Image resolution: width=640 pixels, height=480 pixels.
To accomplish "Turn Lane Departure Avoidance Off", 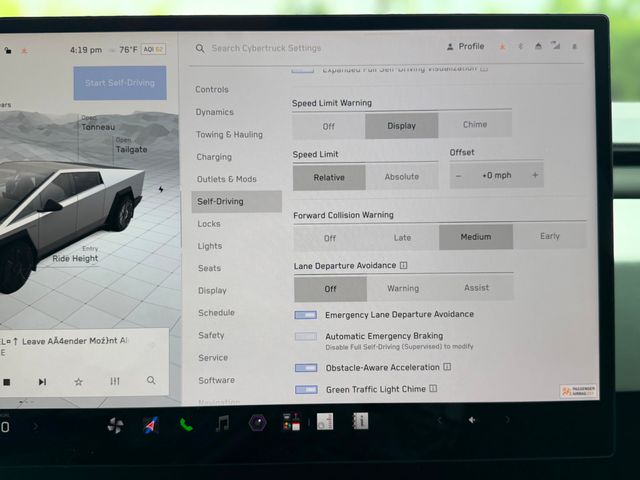I will click(330, 289).
